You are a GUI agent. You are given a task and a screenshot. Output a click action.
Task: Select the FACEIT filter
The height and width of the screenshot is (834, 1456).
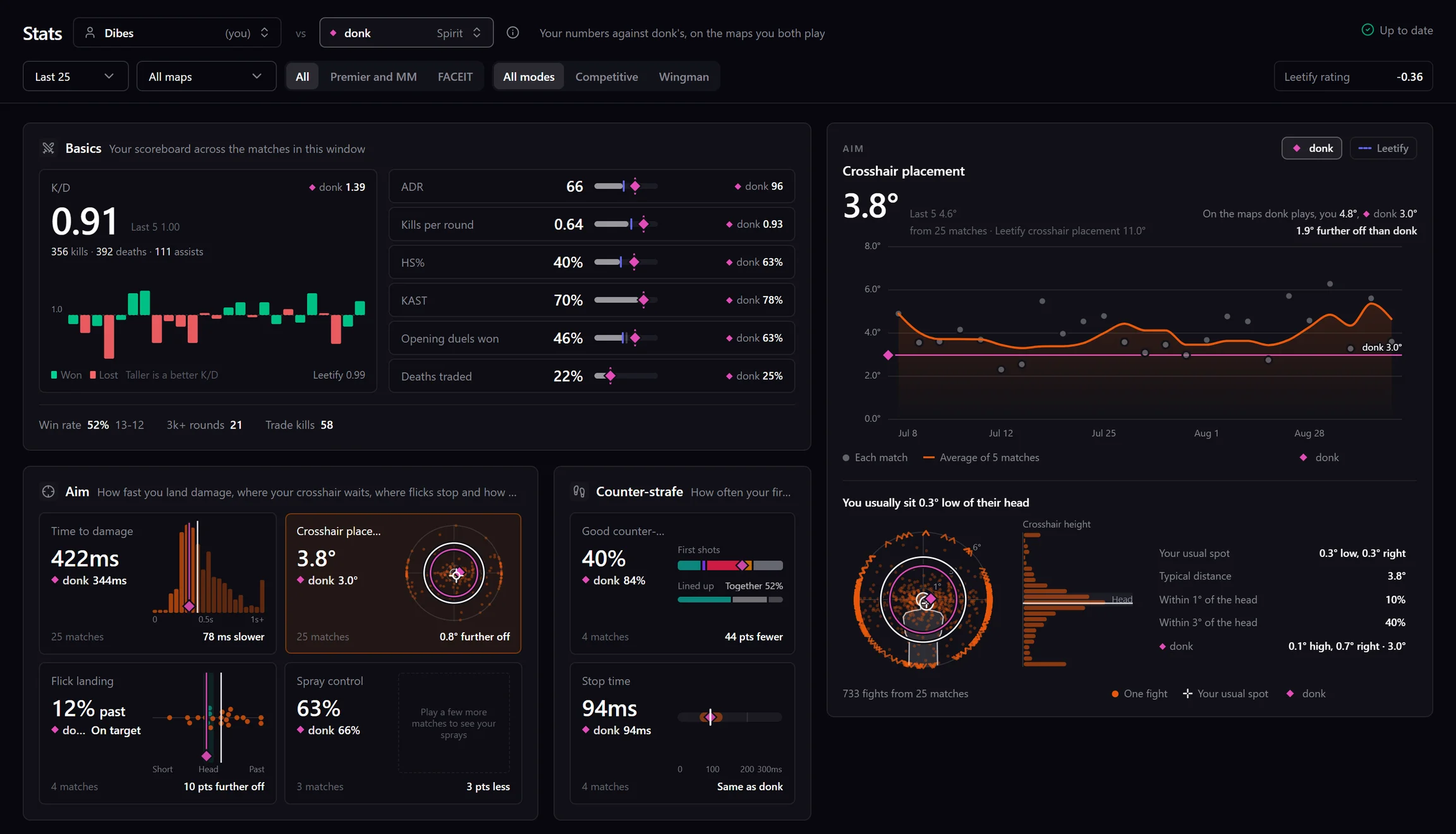click(x=455, y=77)
